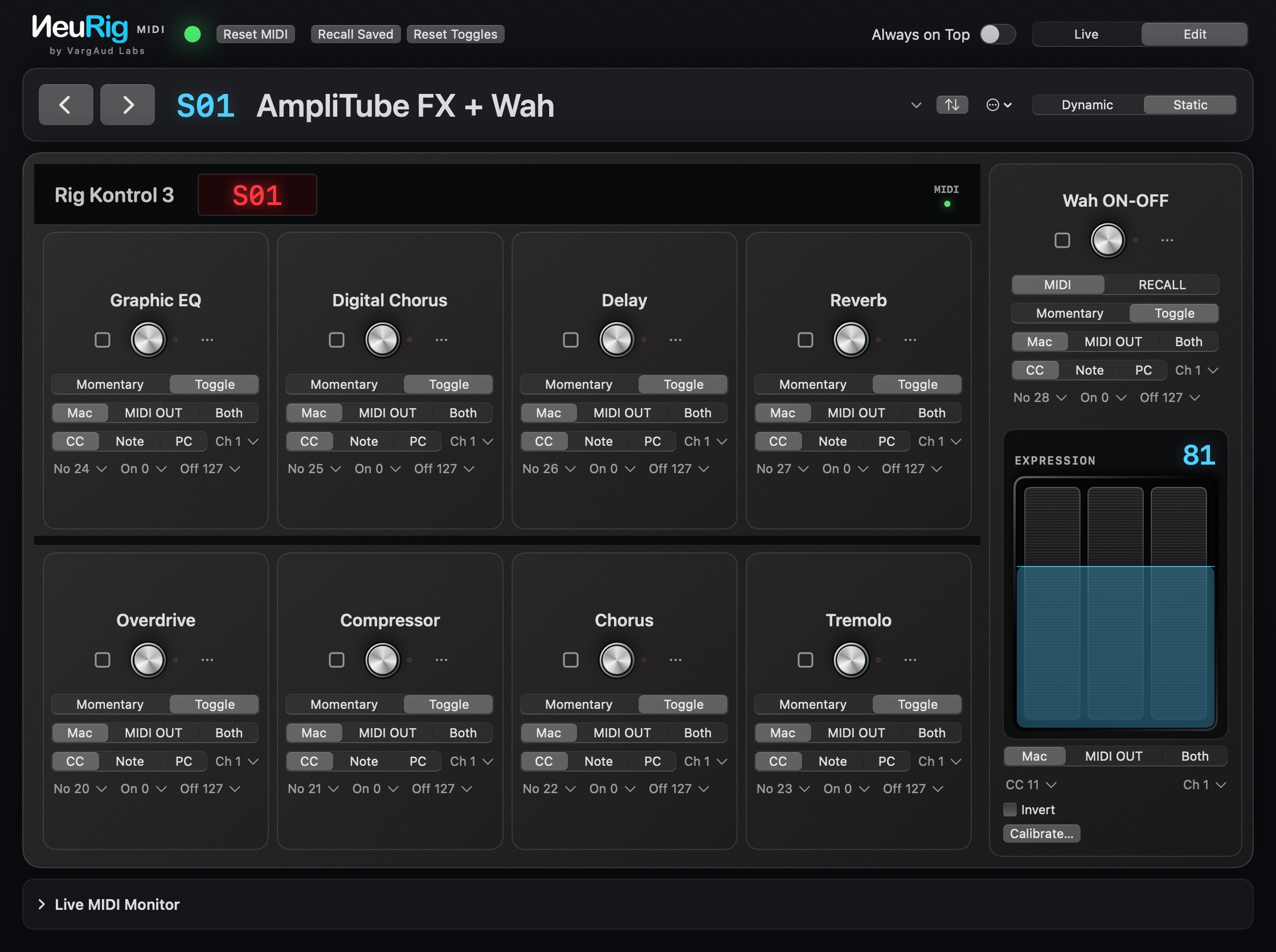Check the Invert checkbox
The height and width of the screenshot is (952, 1276).
pyautogui.click(x=1010, y=810)
